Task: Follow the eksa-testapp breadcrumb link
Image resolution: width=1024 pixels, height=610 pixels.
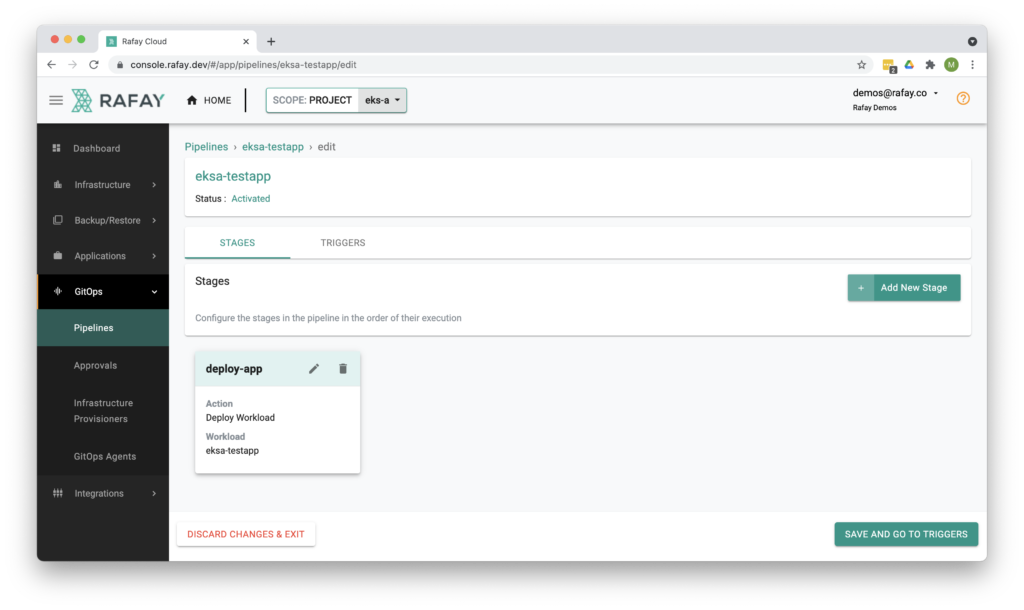Action: pyautogui.click(x=272, y=147)
